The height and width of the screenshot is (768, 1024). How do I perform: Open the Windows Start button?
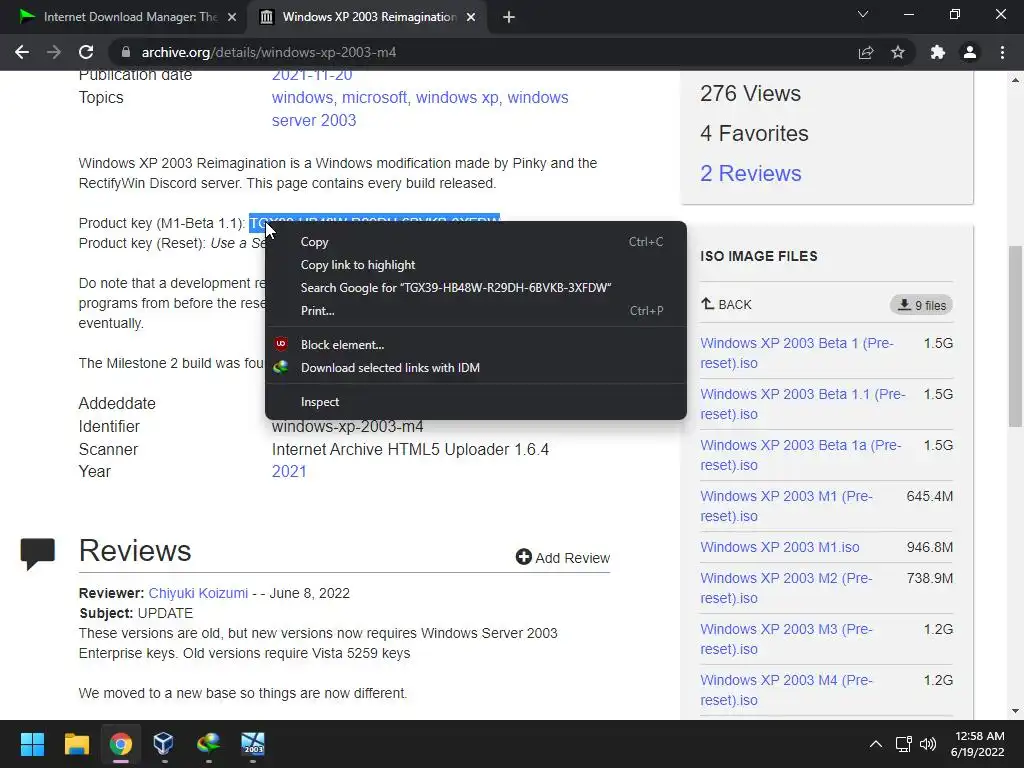click(32, 744)
